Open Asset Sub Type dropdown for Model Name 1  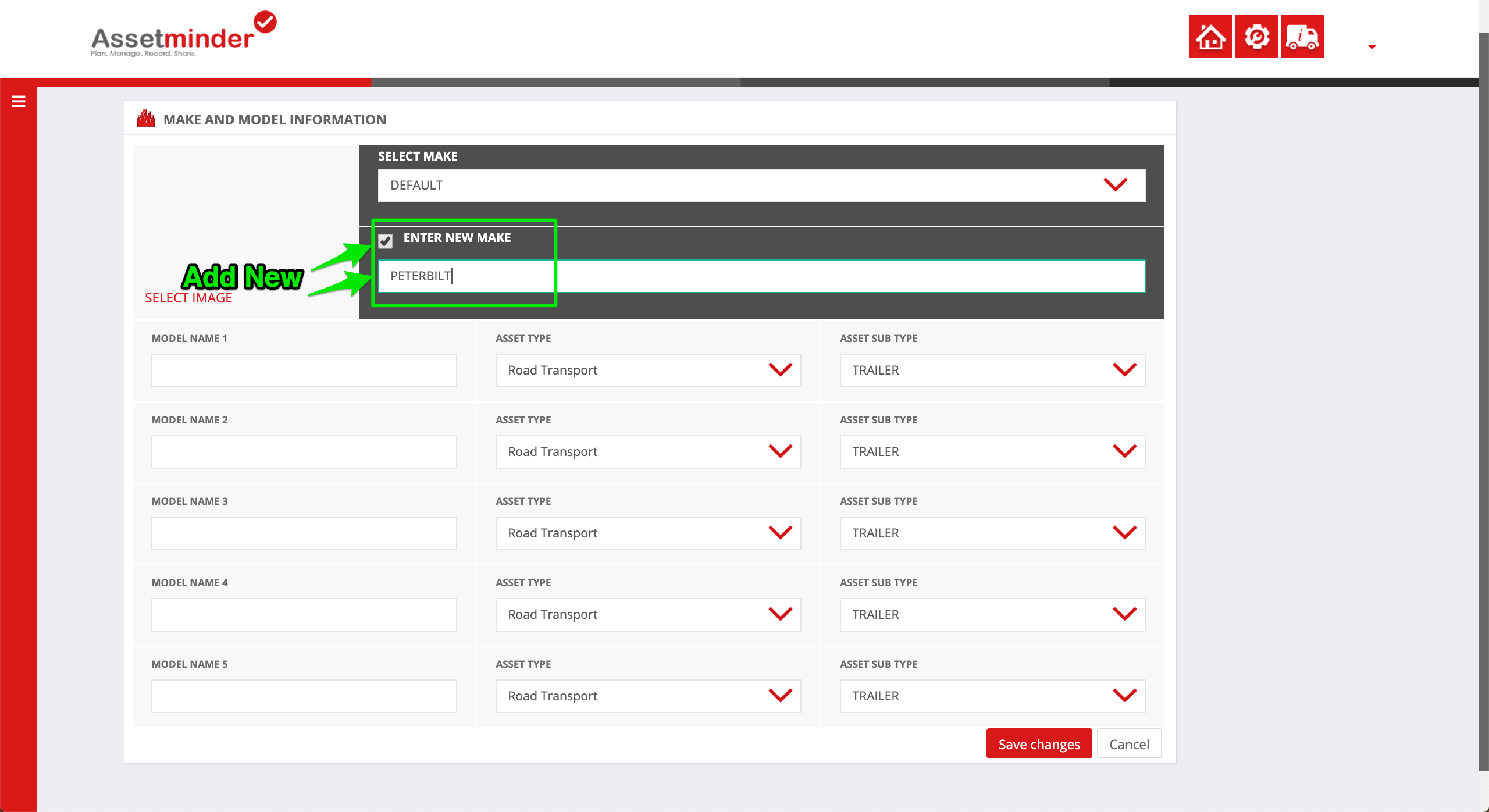(992, 371)
